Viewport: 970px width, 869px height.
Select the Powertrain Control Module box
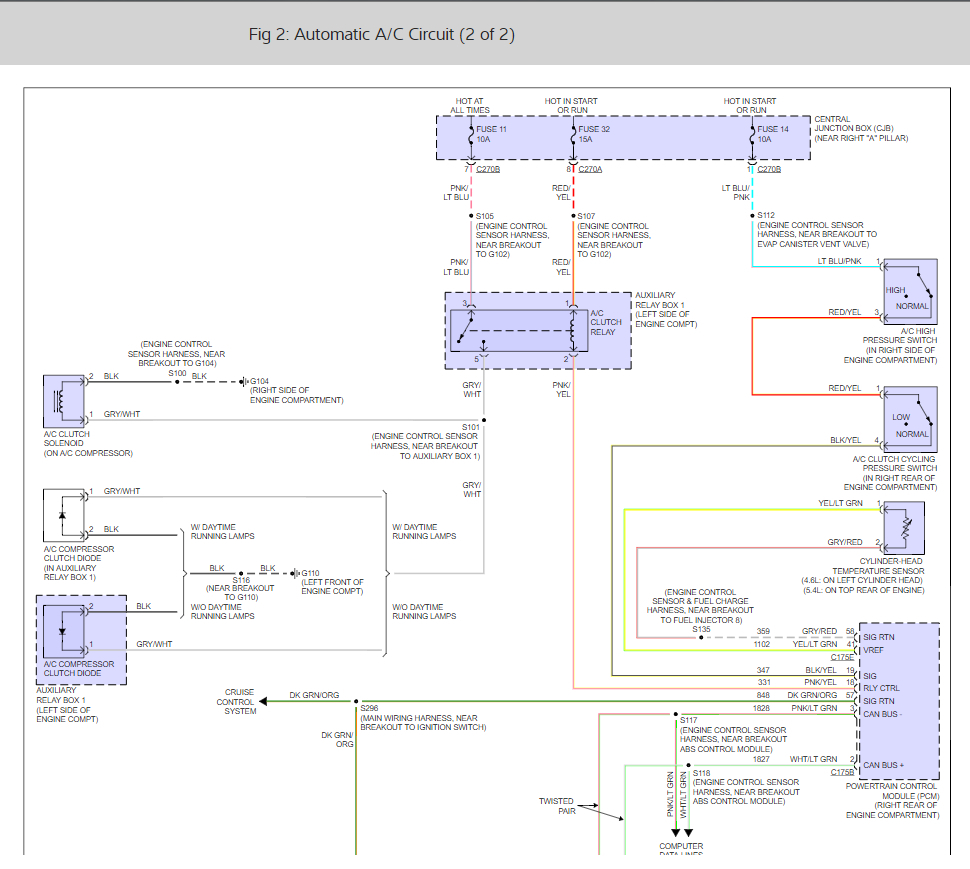coord(899,700)
